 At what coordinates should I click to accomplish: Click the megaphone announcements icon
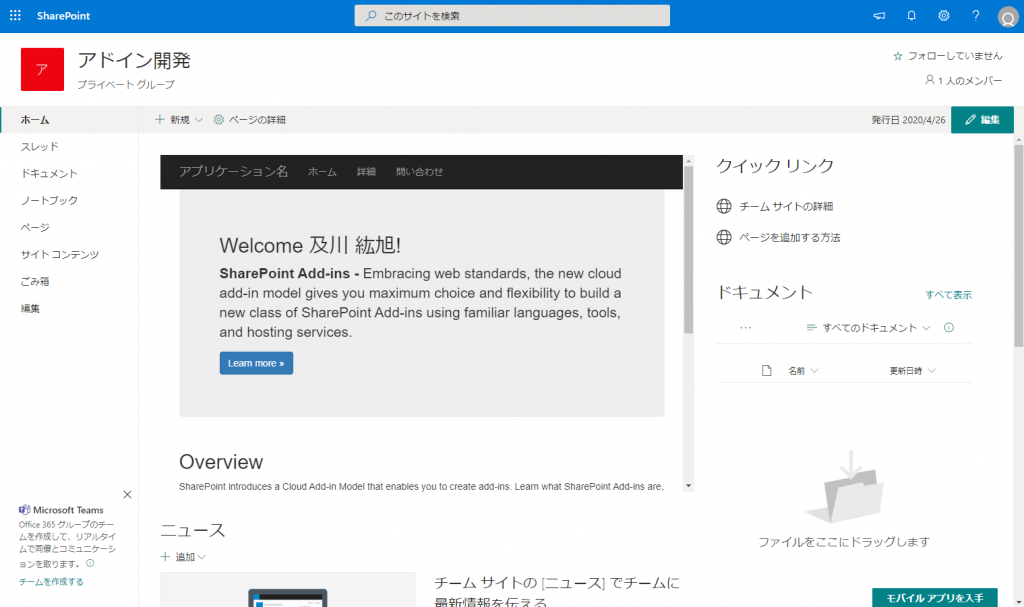pos(879,16)
